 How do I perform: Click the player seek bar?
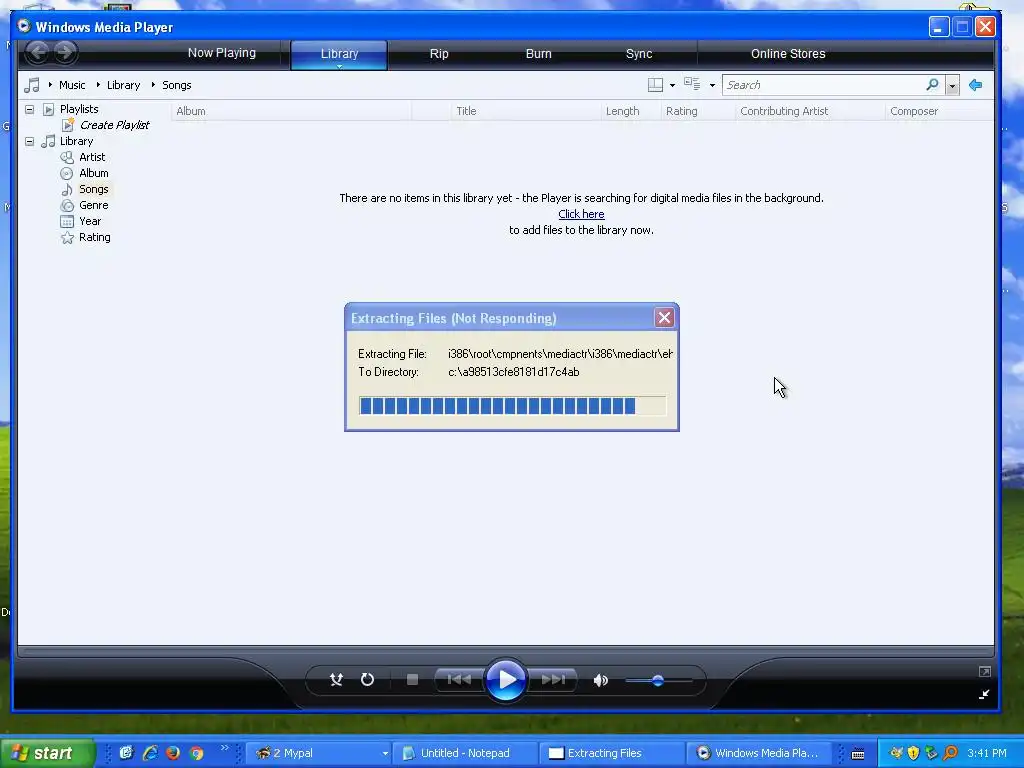click(505, 651)
